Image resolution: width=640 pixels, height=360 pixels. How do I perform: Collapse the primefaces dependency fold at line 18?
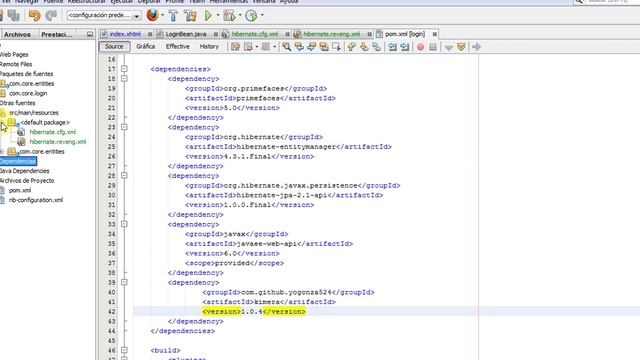[x=124, y=79]
